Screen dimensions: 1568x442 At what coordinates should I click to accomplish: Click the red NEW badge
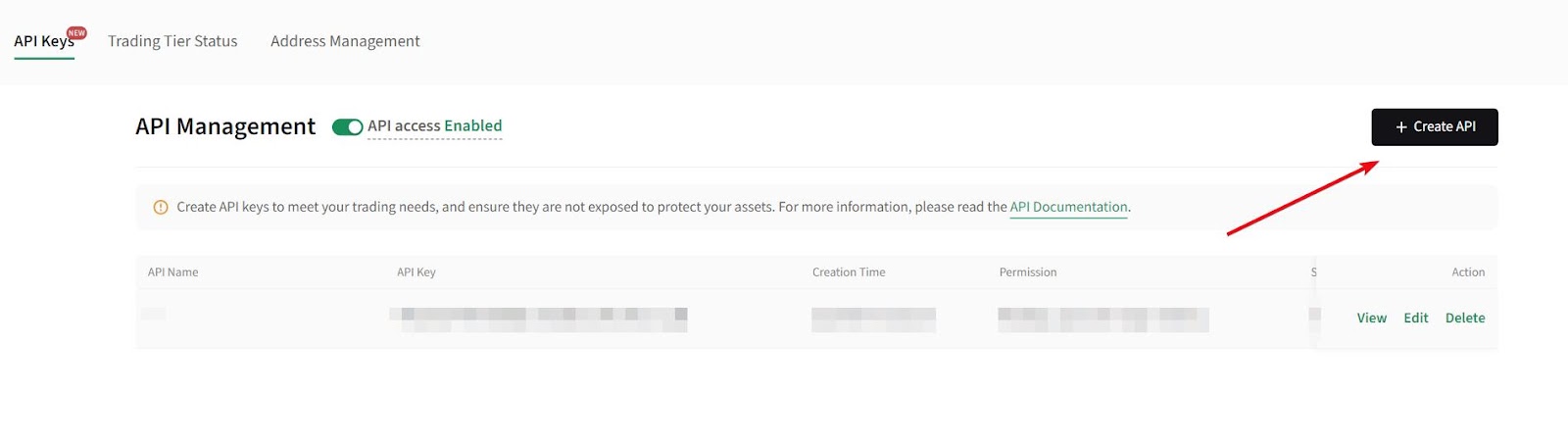click(76, 33)
